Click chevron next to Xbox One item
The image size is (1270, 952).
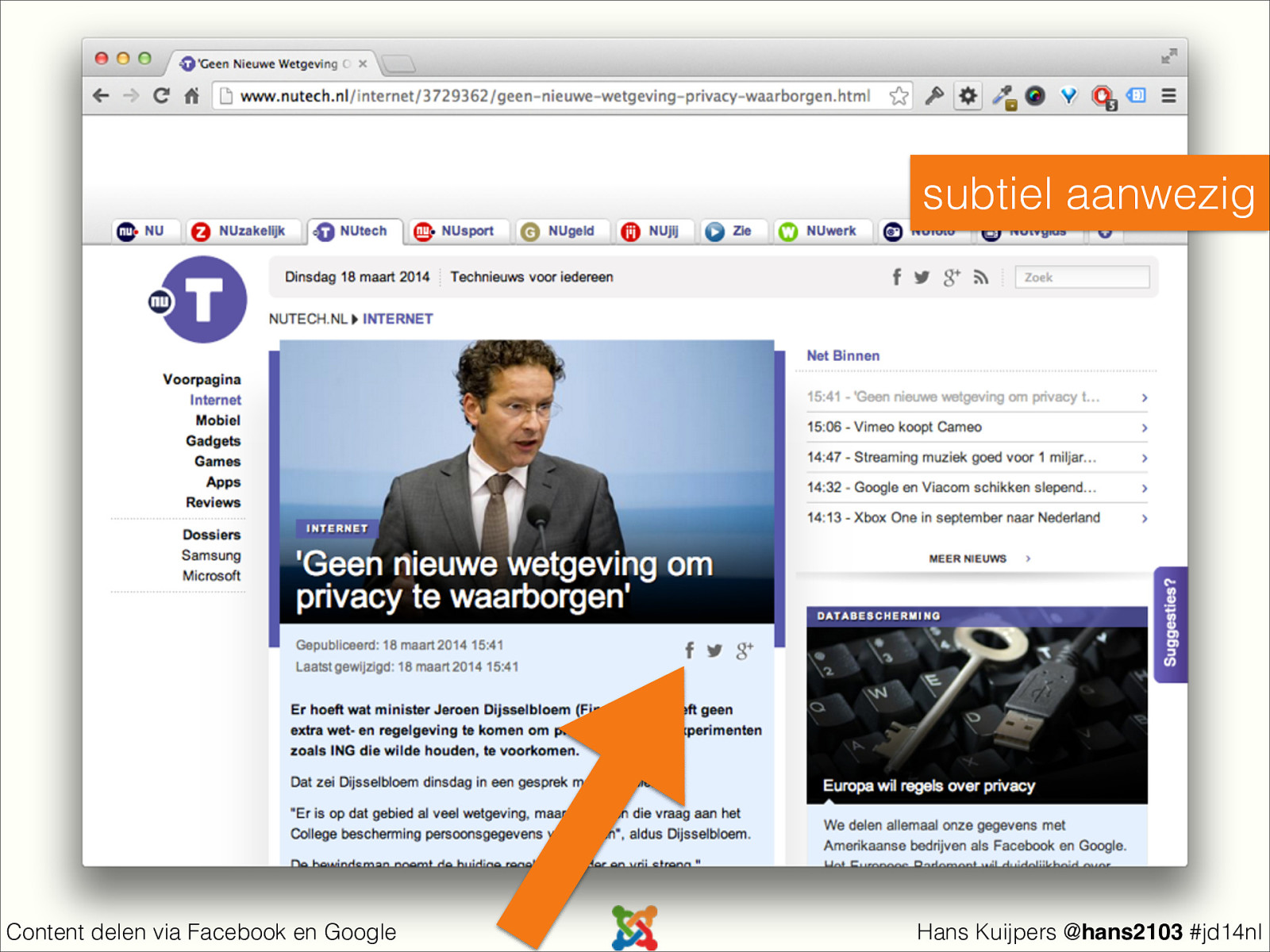(x=1144, y=518)
